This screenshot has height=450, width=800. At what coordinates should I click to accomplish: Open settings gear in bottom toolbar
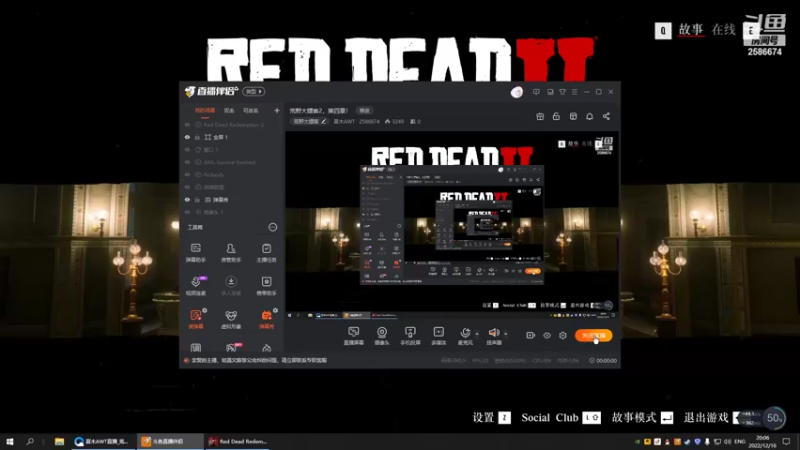pos(563,335)
